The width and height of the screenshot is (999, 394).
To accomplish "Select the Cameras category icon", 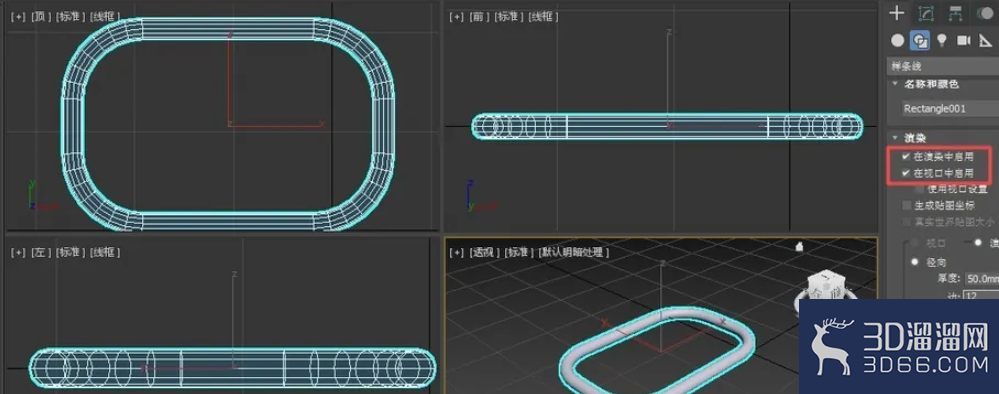I will (963, 40).
